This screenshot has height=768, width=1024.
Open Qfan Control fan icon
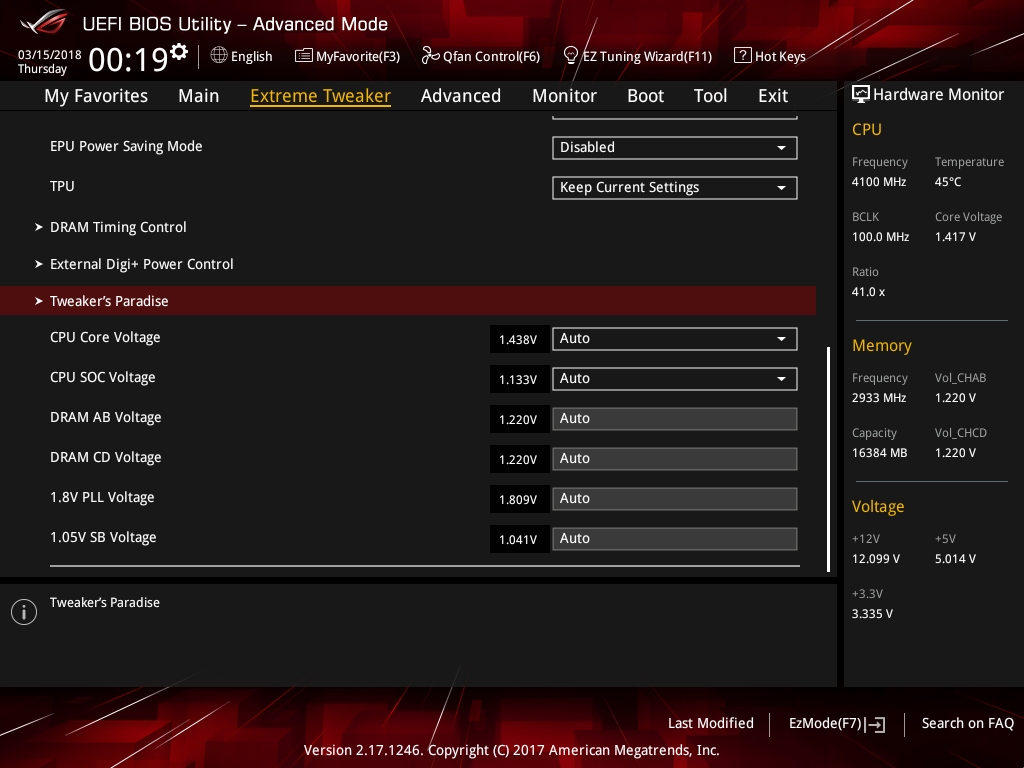point(431,56)
